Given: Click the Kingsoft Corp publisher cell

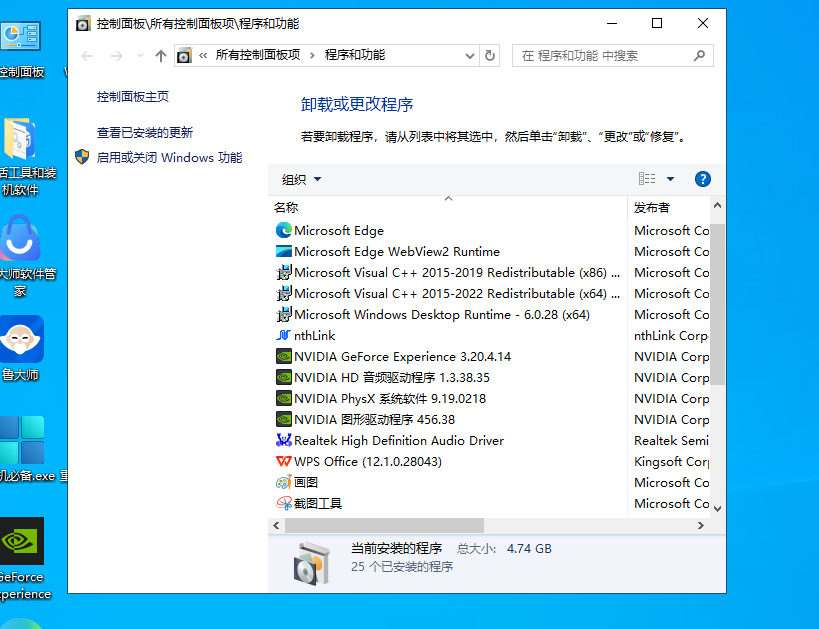Looking at the screenshot, I should coord(671,462).
